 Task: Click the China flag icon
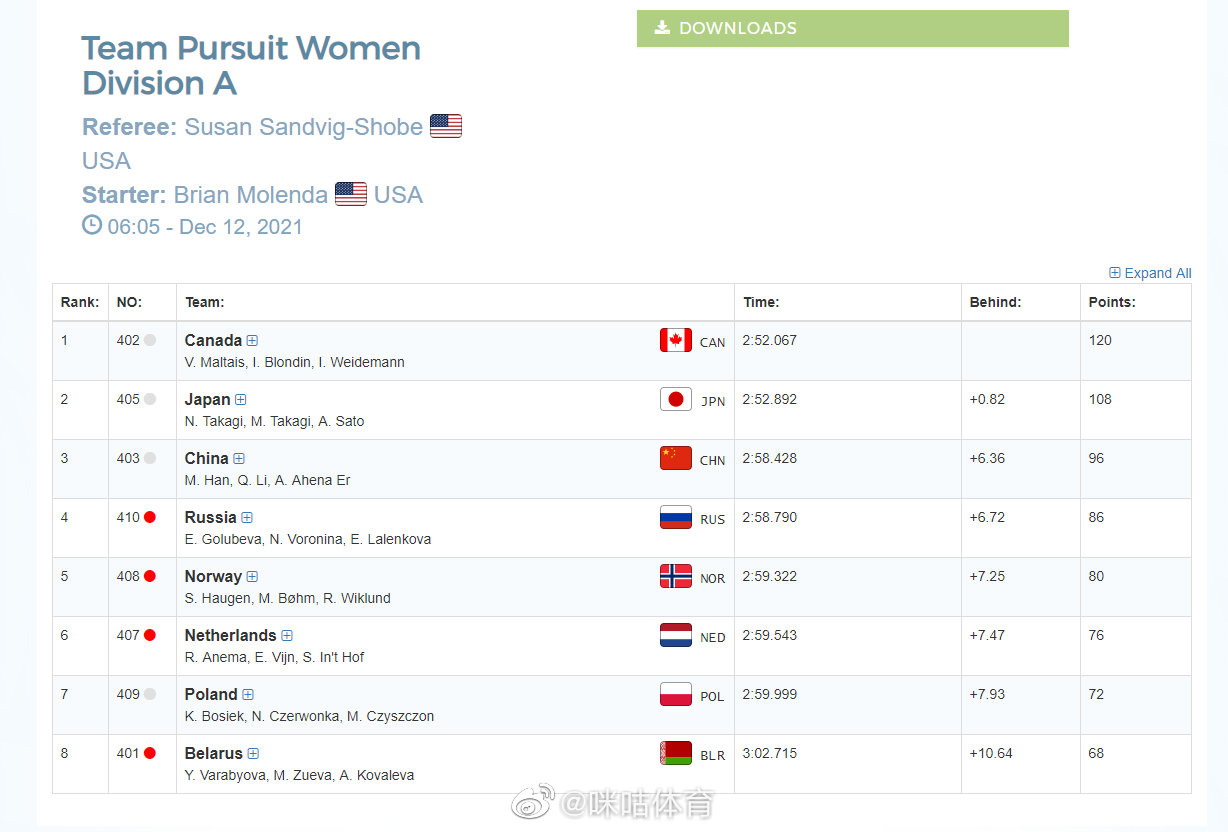pyautogui.click(x=676, y=458)
